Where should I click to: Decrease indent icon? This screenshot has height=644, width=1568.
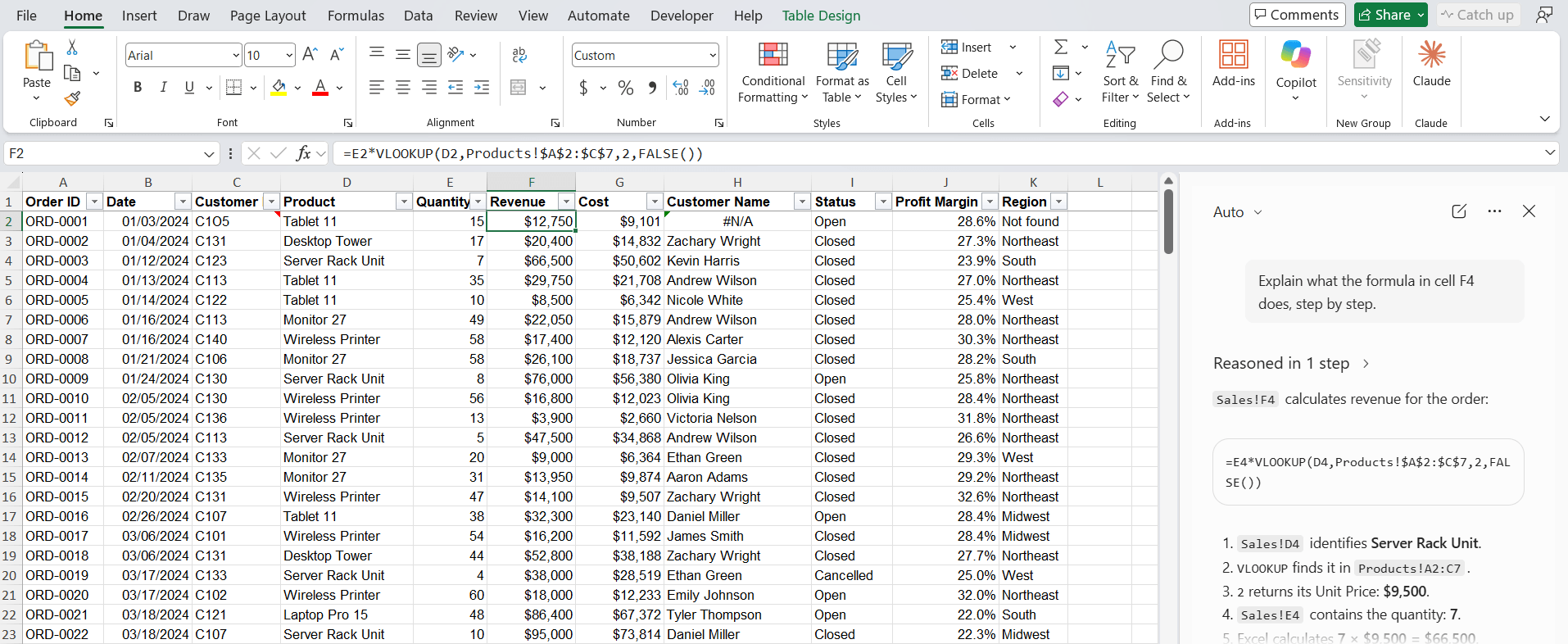pos(455,88)
